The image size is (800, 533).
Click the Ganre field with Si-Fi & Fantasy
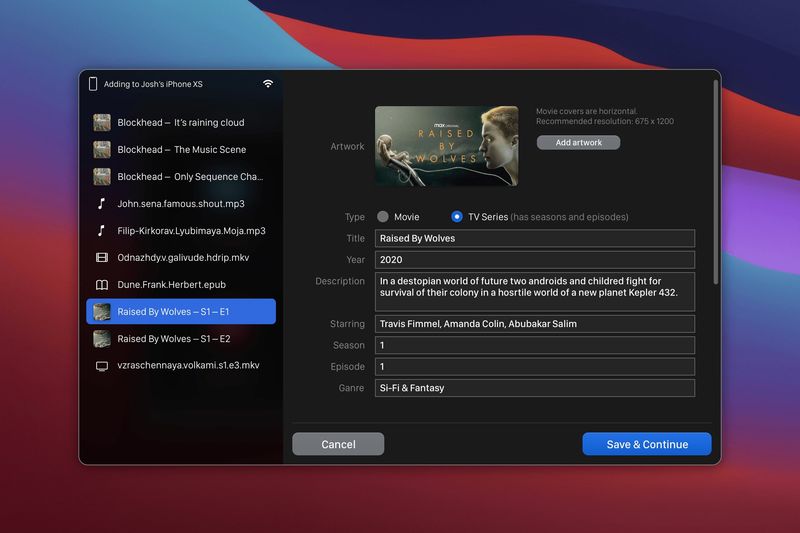pyautogui.click(x=535, y=388)
